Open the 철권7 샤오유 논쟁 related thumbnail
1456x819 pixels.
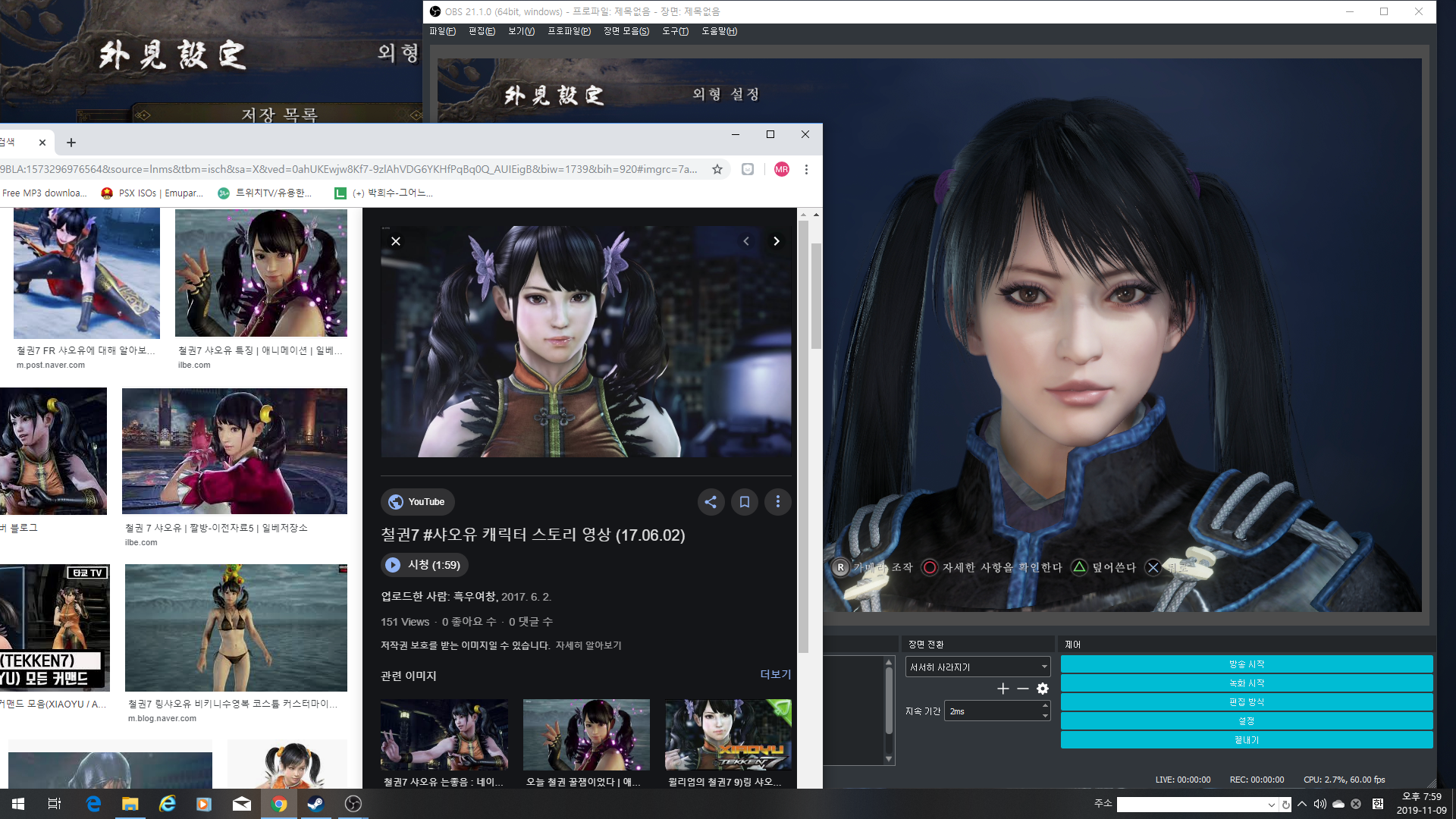click(444, 735)
